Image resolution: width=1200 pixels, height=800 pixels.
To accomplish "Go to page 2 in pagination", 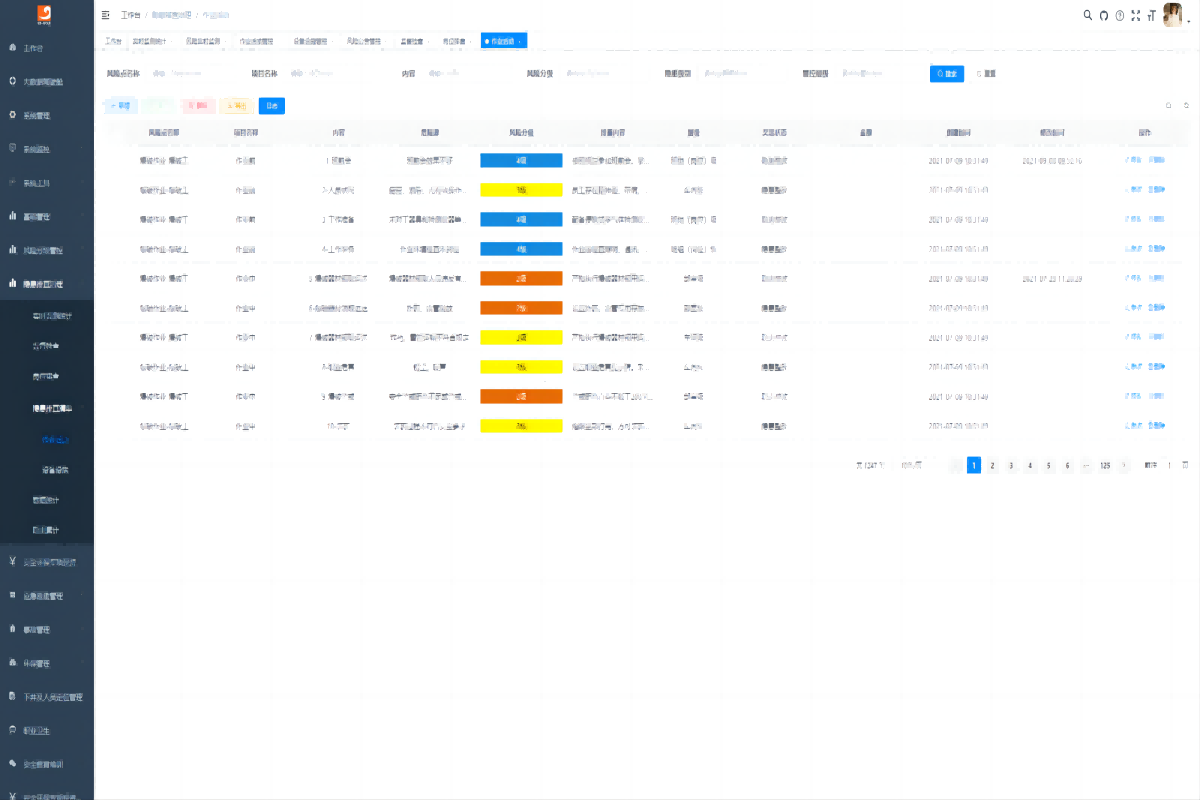I will [x=992, y=465].
